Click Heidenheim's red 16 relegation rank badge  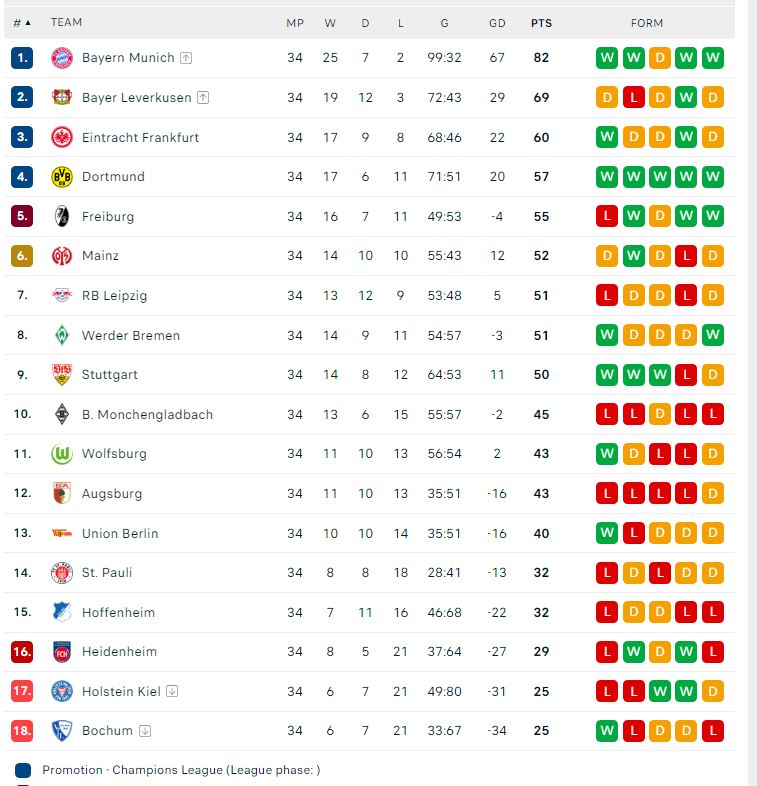click(22, 652)
